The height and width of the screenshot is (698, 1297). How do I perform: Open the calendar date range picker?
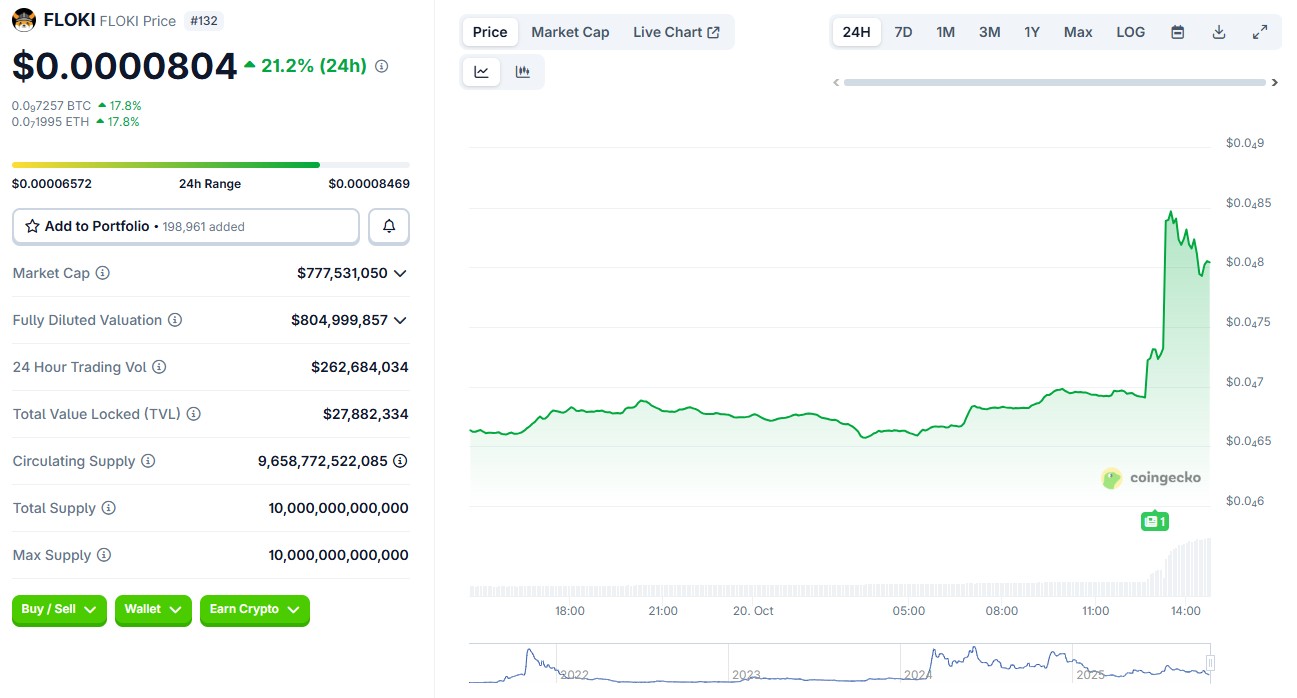(1178, 32)
